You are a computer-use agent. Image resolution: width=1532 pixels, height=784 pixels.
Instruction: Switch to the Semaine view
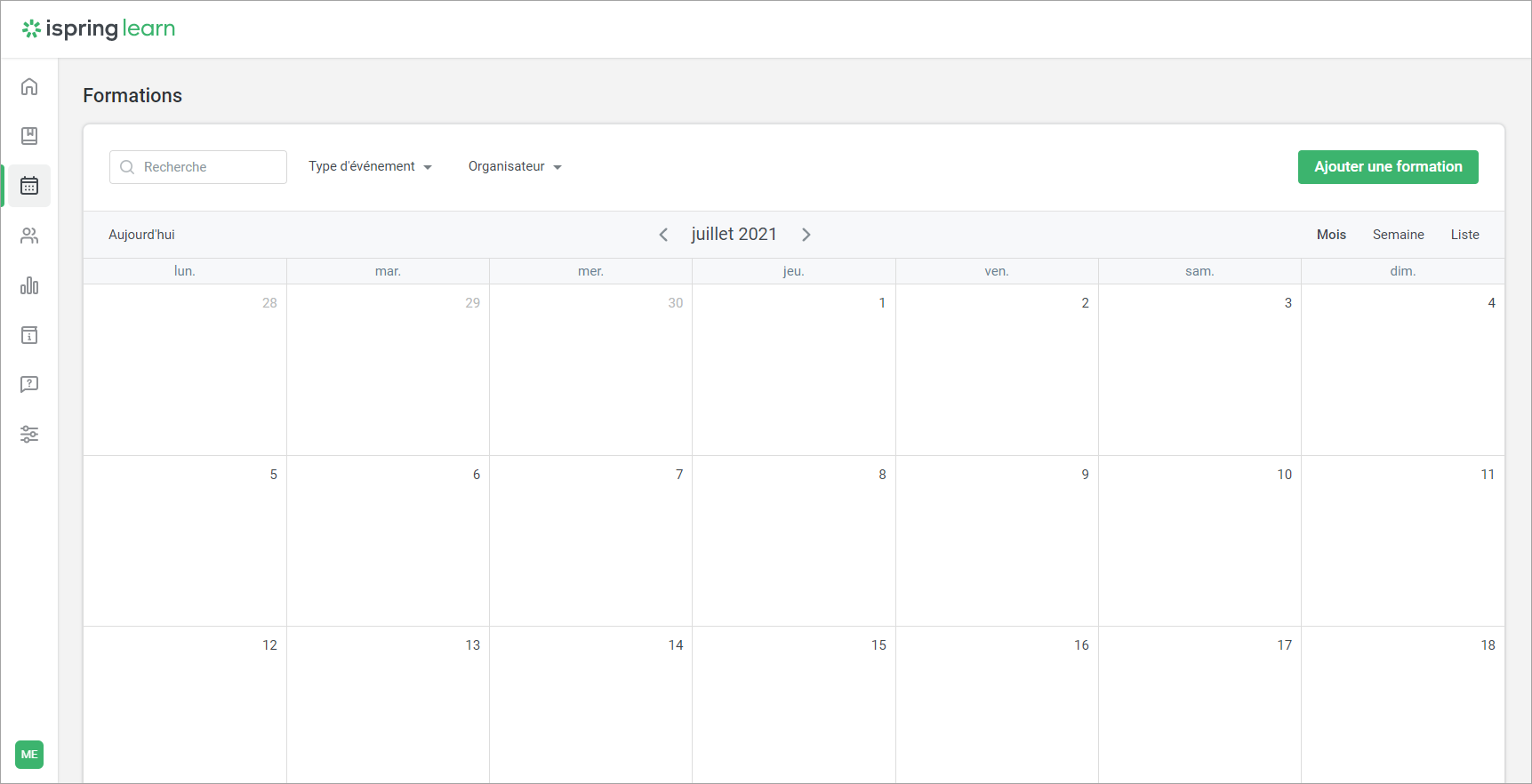(x=1398, y=235)
